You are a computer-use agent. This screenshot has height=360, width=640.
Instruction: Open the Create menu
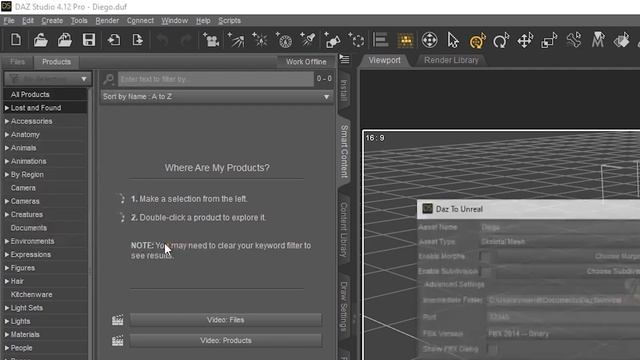coord(52,20)
